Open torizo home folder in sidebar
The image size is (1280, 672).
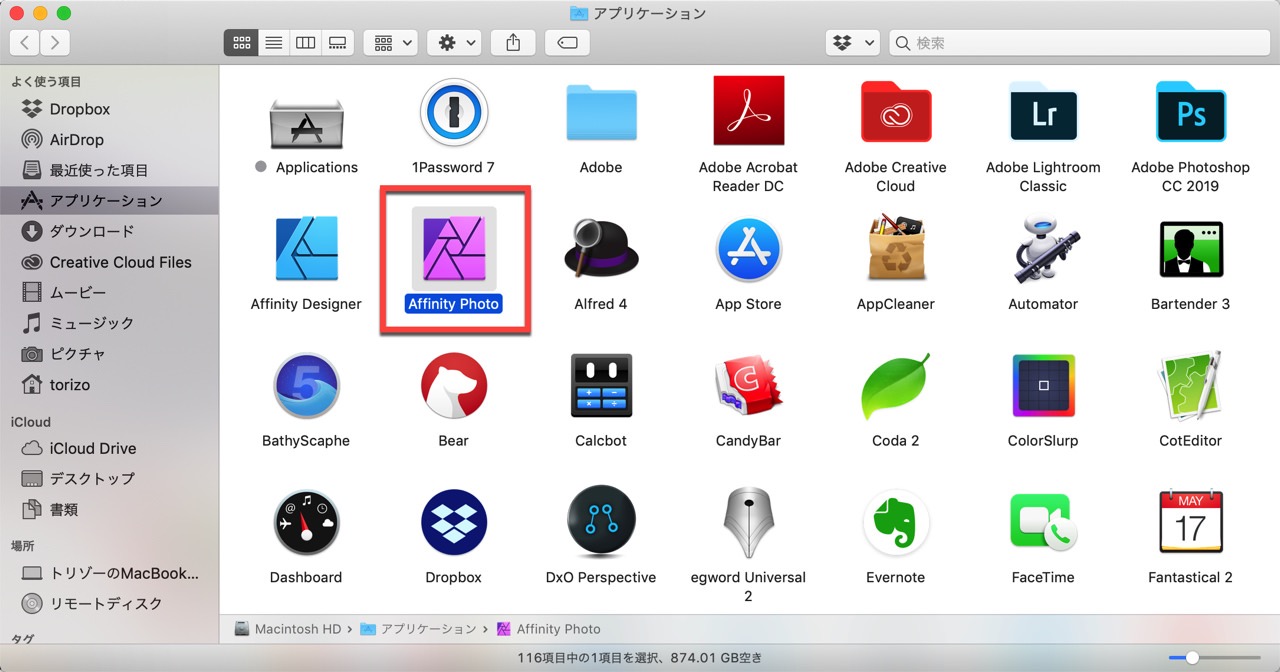(109, 385)
